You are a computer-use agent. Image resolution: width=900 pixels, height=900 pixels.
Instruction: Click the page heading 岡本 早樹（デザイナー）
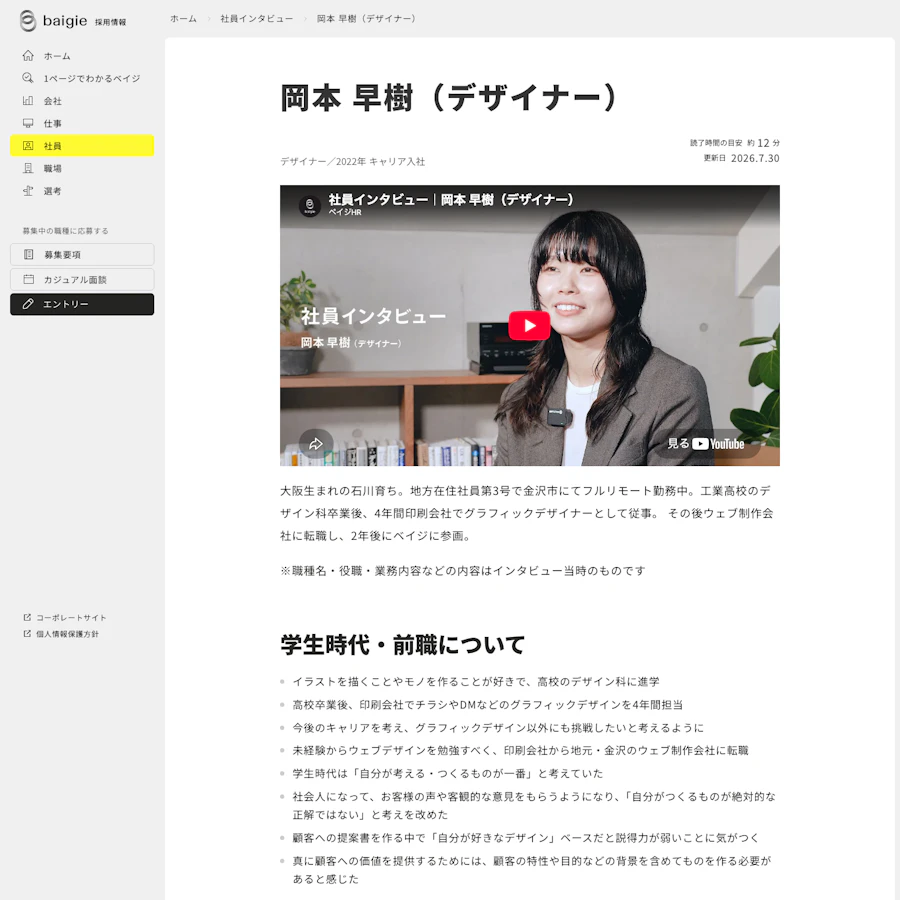[449, 97]
